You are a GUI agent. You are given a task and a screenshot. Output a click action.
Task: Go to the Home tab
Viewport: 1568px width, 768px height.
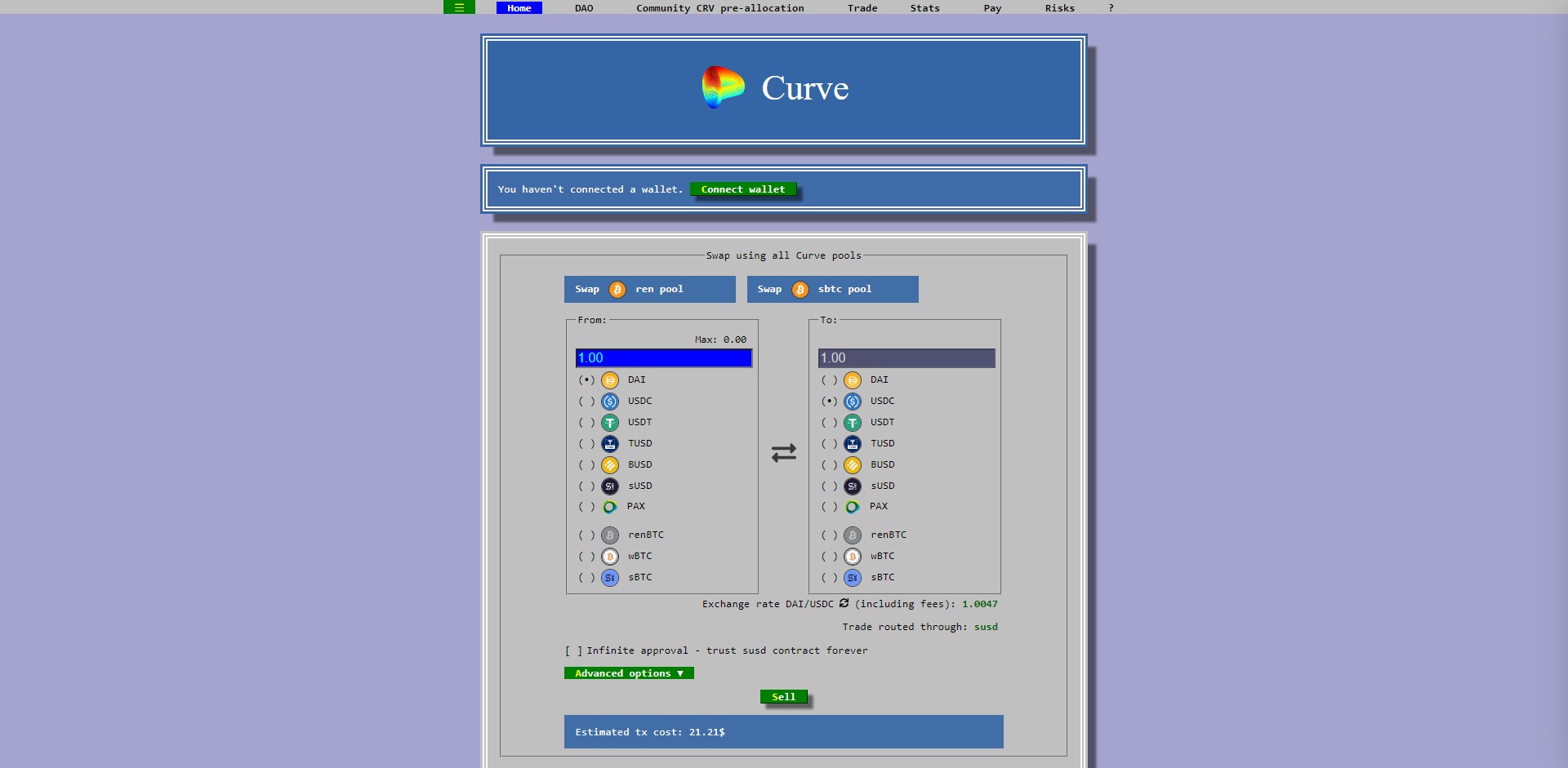pyautogui.click(x=519, y=8)
